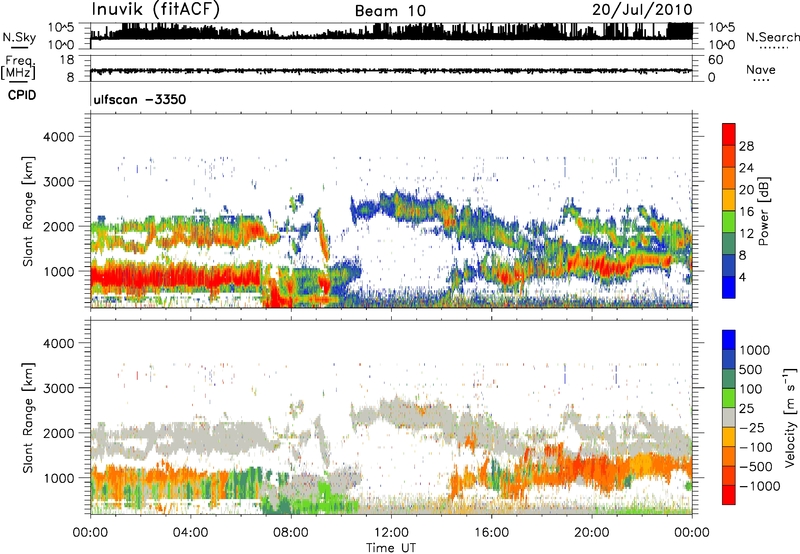Click the 'N.Search' legend label
The width and height of the screenshot is (800, 554).
tap(773, 37)
